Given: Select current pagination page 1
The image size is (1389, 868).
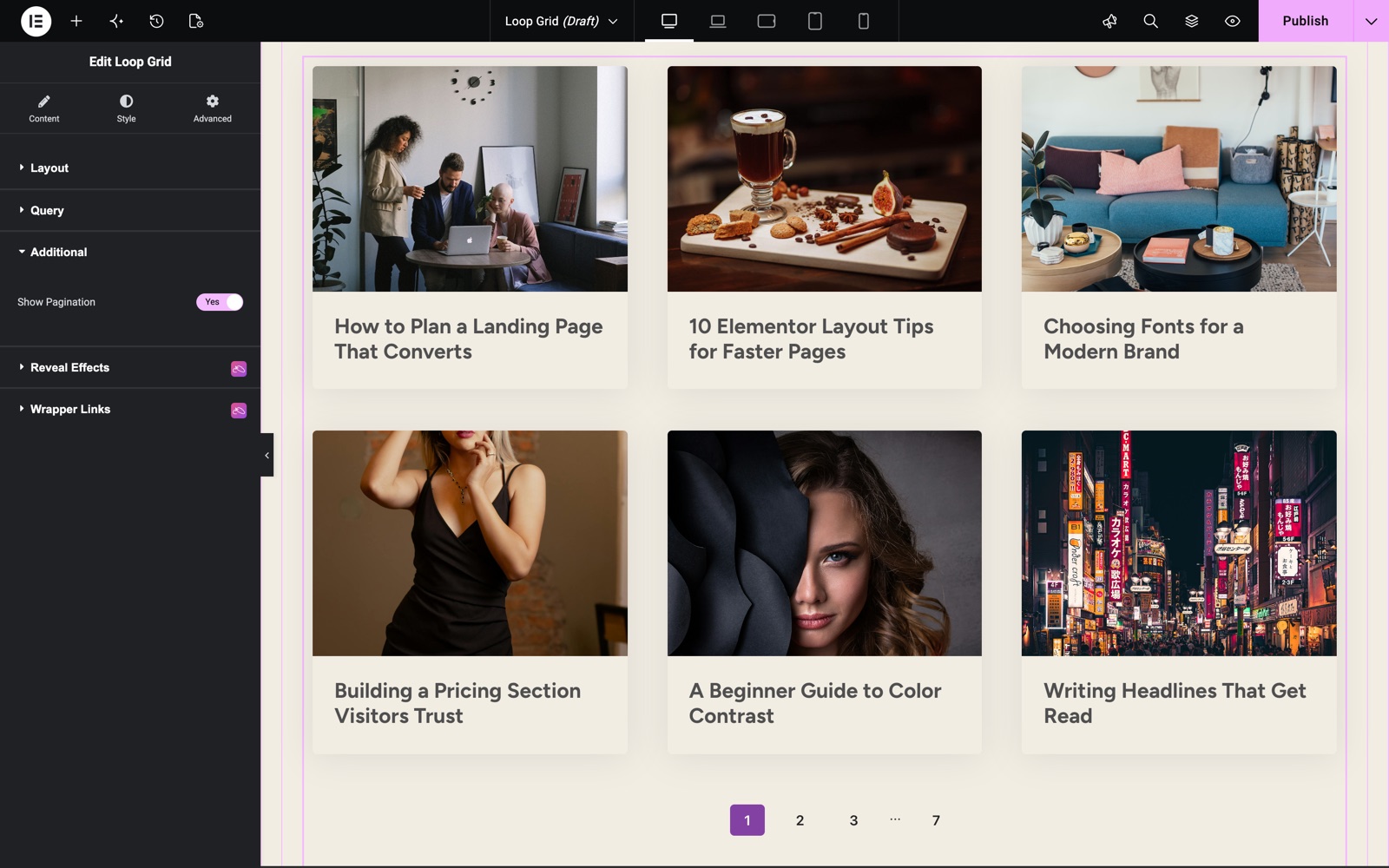Looking at the screenshot, I should (747, 820).
